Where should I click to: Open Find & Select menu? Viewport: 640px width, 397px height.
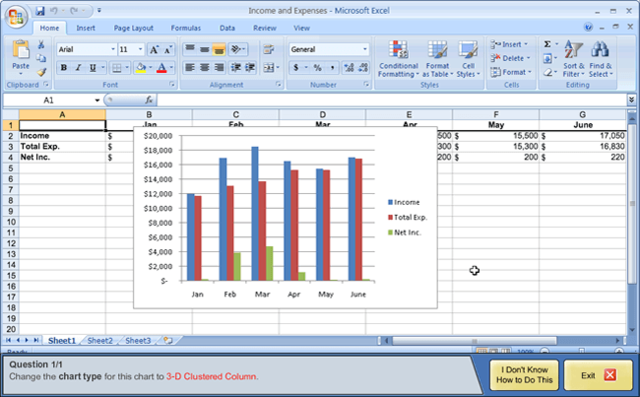[600, 59]
